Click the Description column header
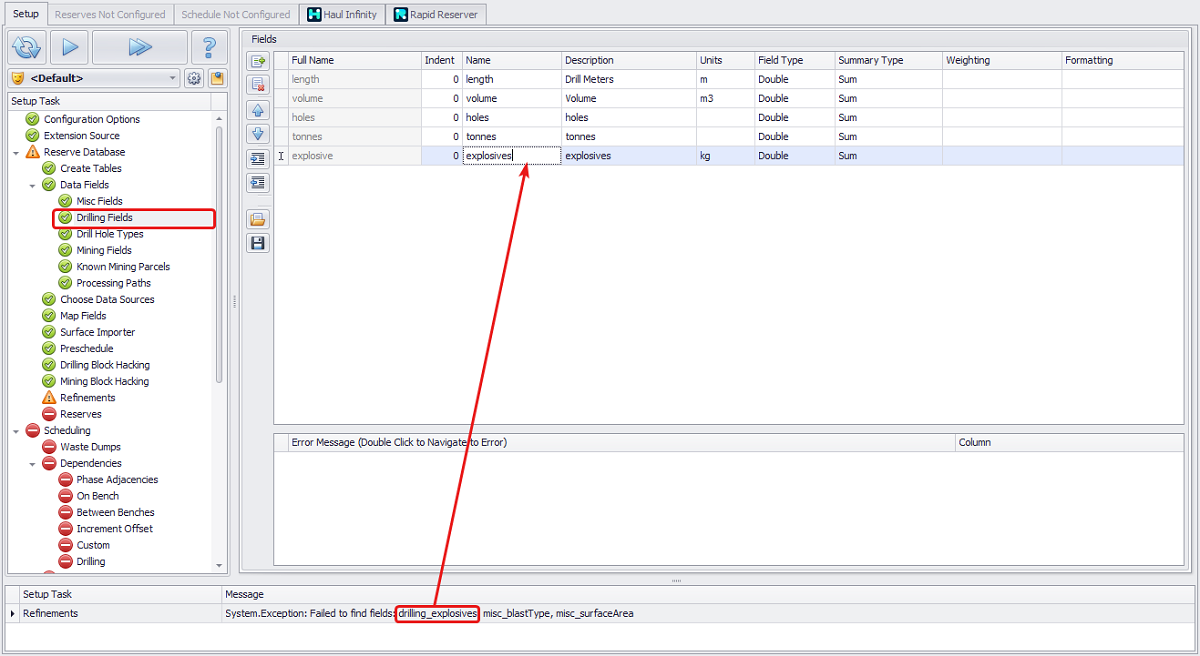Image resolution: width=1200 pixels, height=656 pixels. [629, 60]
